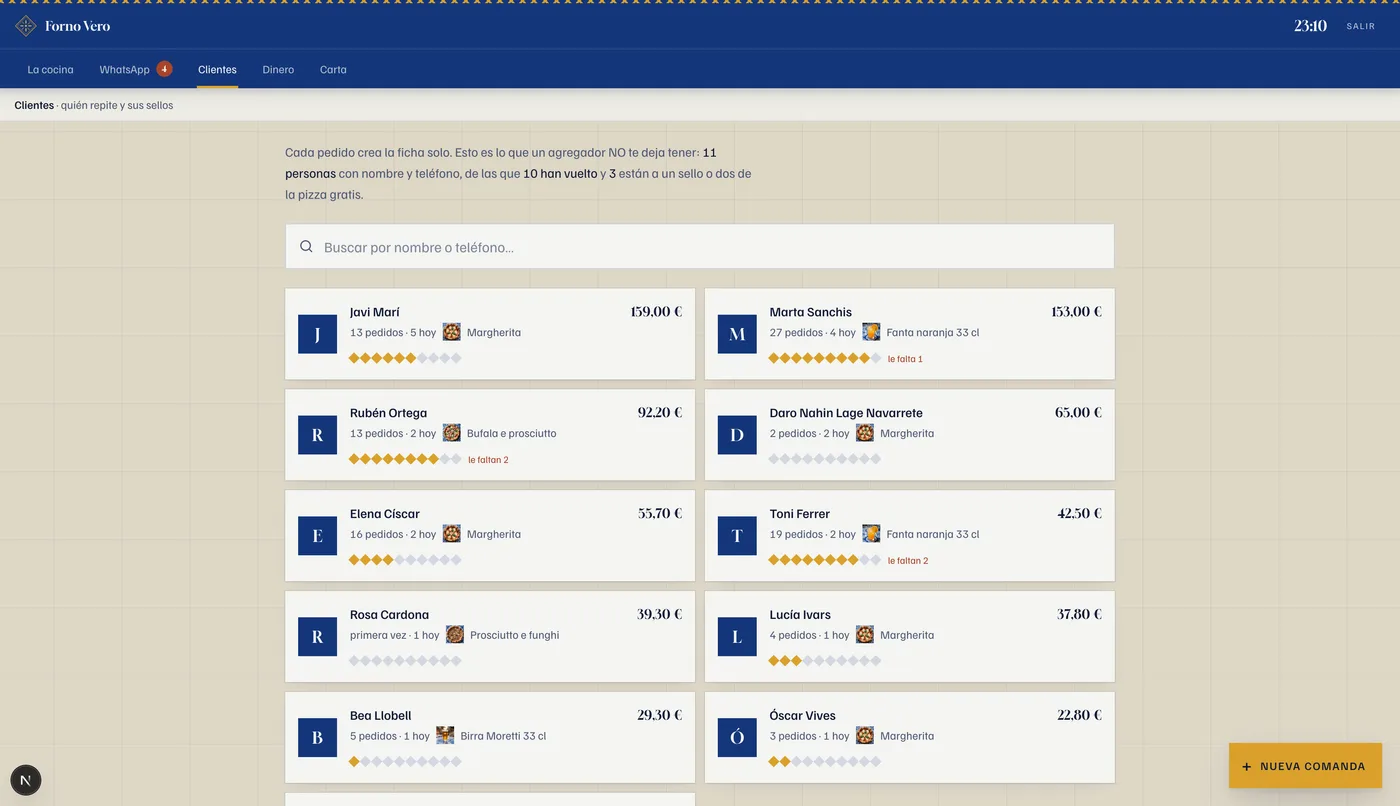Click Óscar Vives's Ó avatar
The image size is (1400, 806).
(737, 738)
